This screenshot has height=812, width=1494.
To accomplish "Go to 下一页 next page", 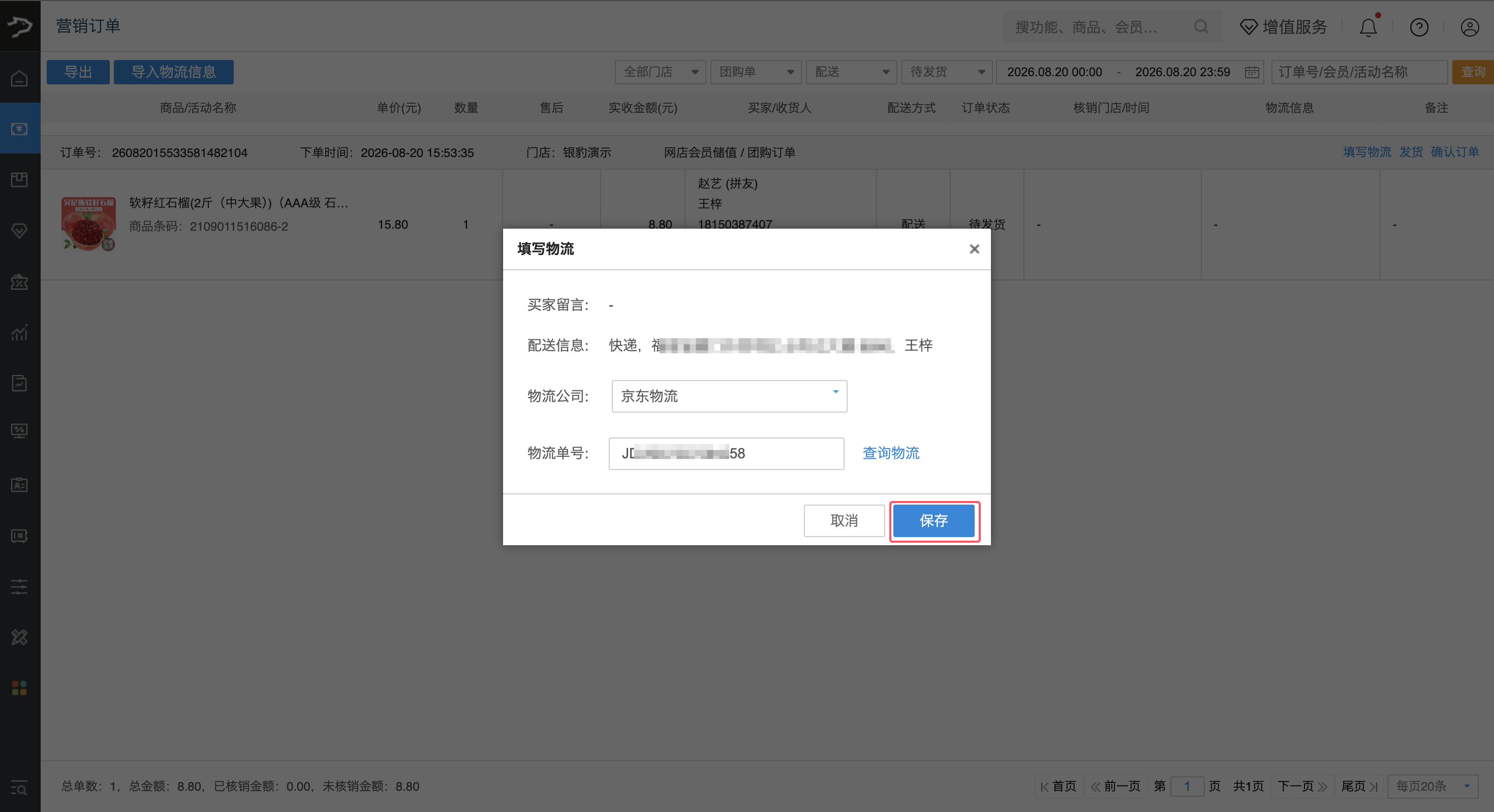I will (x=1302, y=787).
